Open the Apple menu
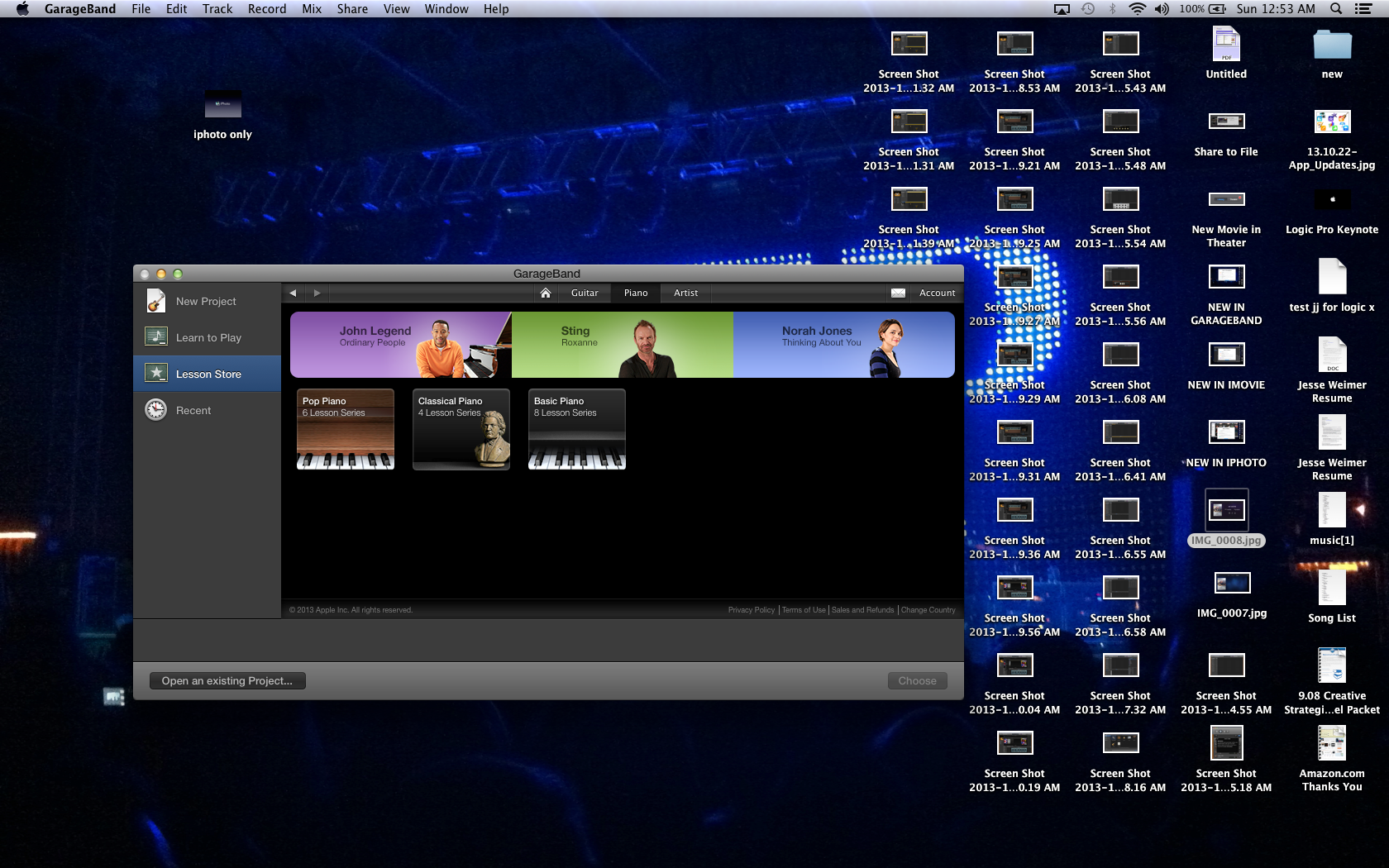The image size is (1389, 868). (x=22, y=8)
